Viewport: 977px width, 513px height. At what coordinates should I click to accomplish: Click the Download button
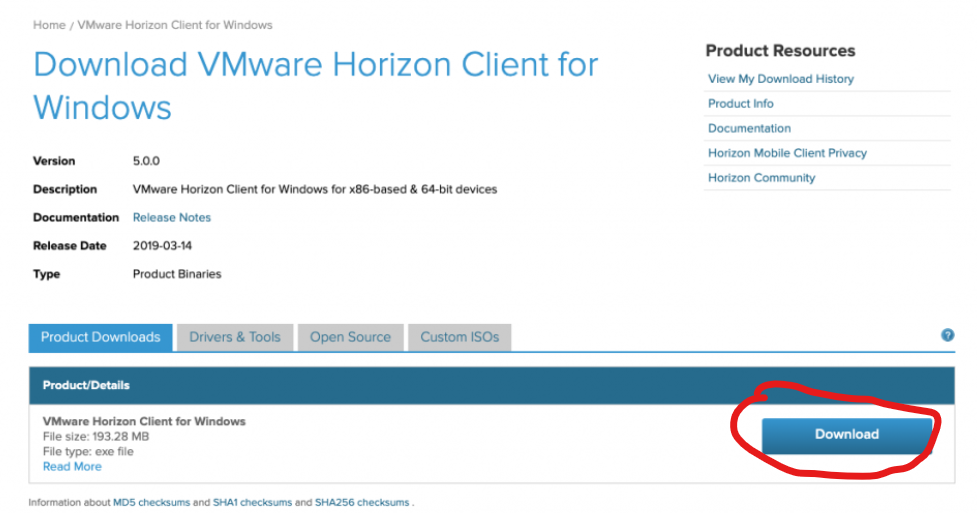click(847, 434)
